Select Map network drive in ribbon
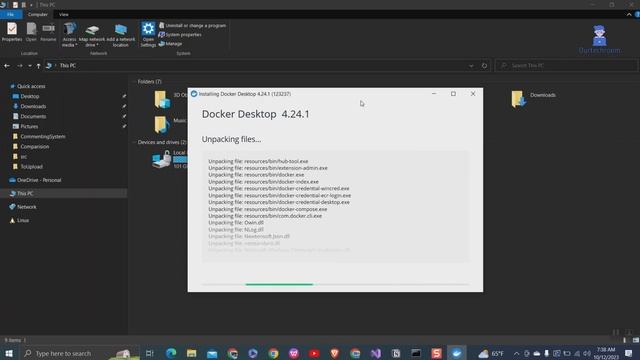640x360 pixels. [x=92, y=36]
